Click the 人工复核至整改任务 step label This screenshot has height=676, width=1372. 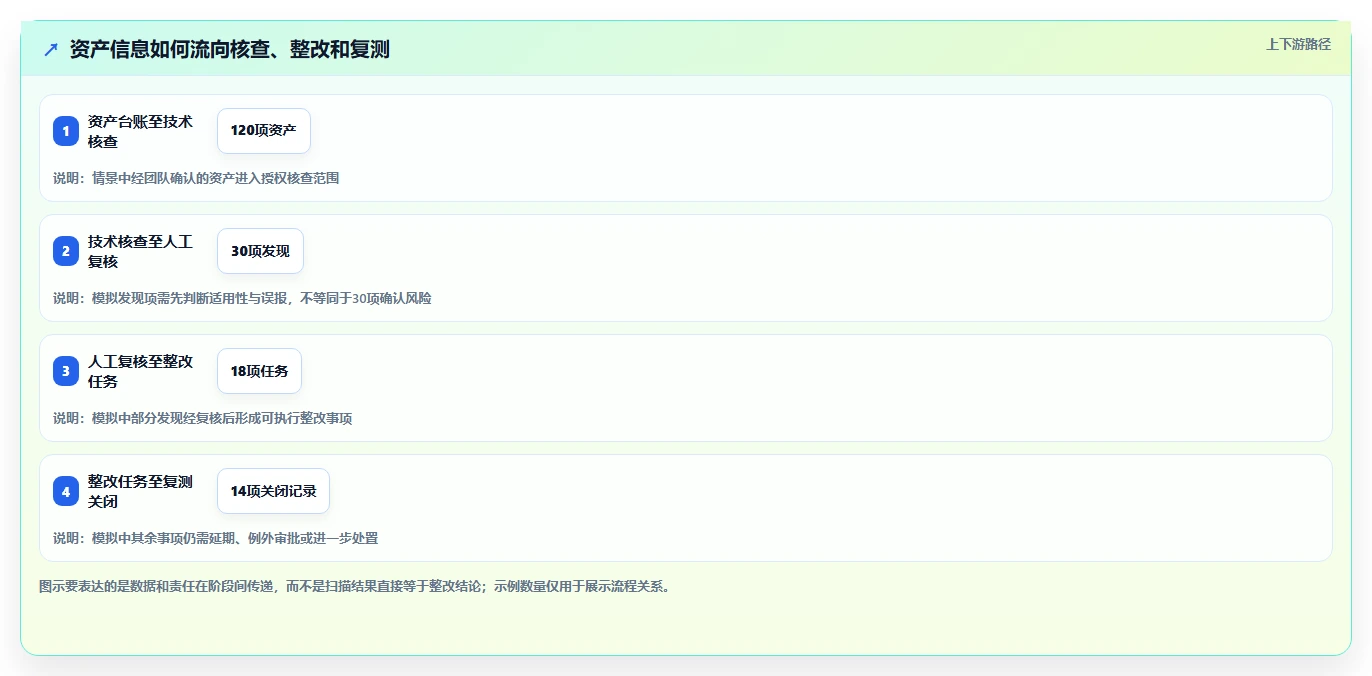[141, 371]
